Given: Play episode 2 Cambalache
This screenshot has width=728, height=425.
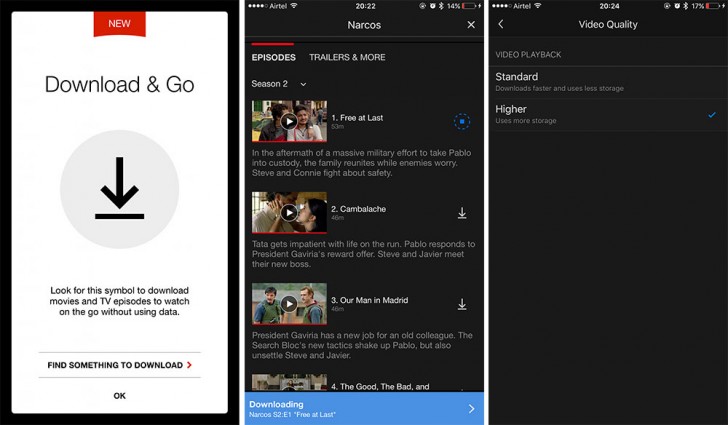Looking at the screenshot, I should point(289,213).
